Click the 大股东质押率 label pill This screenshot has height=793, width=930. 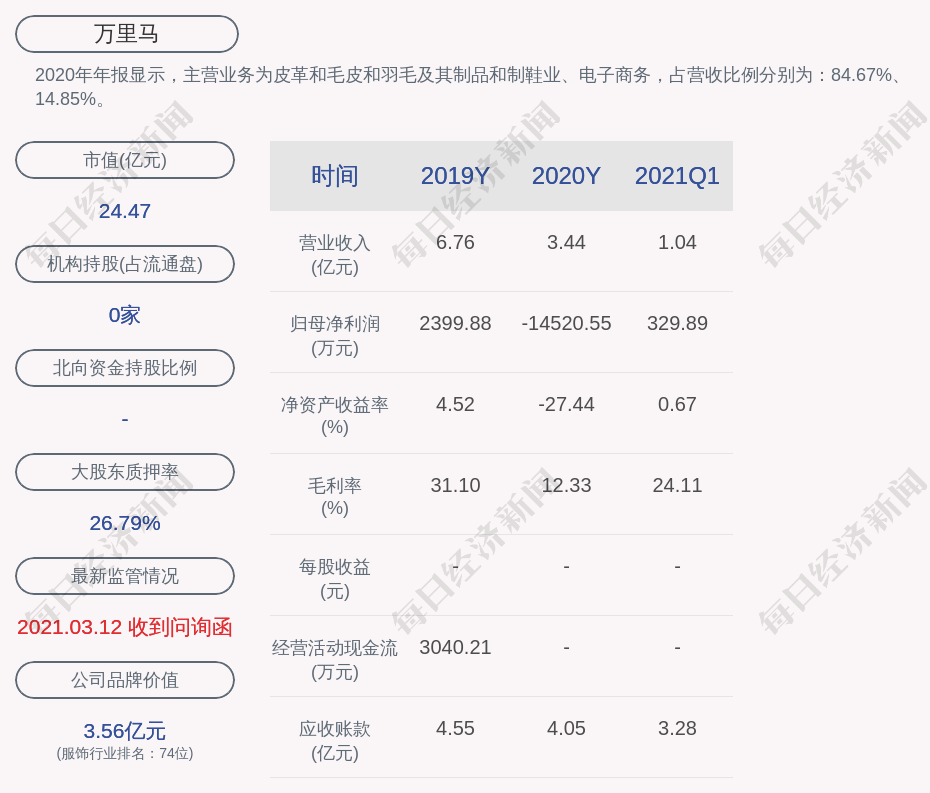[125, 472]
